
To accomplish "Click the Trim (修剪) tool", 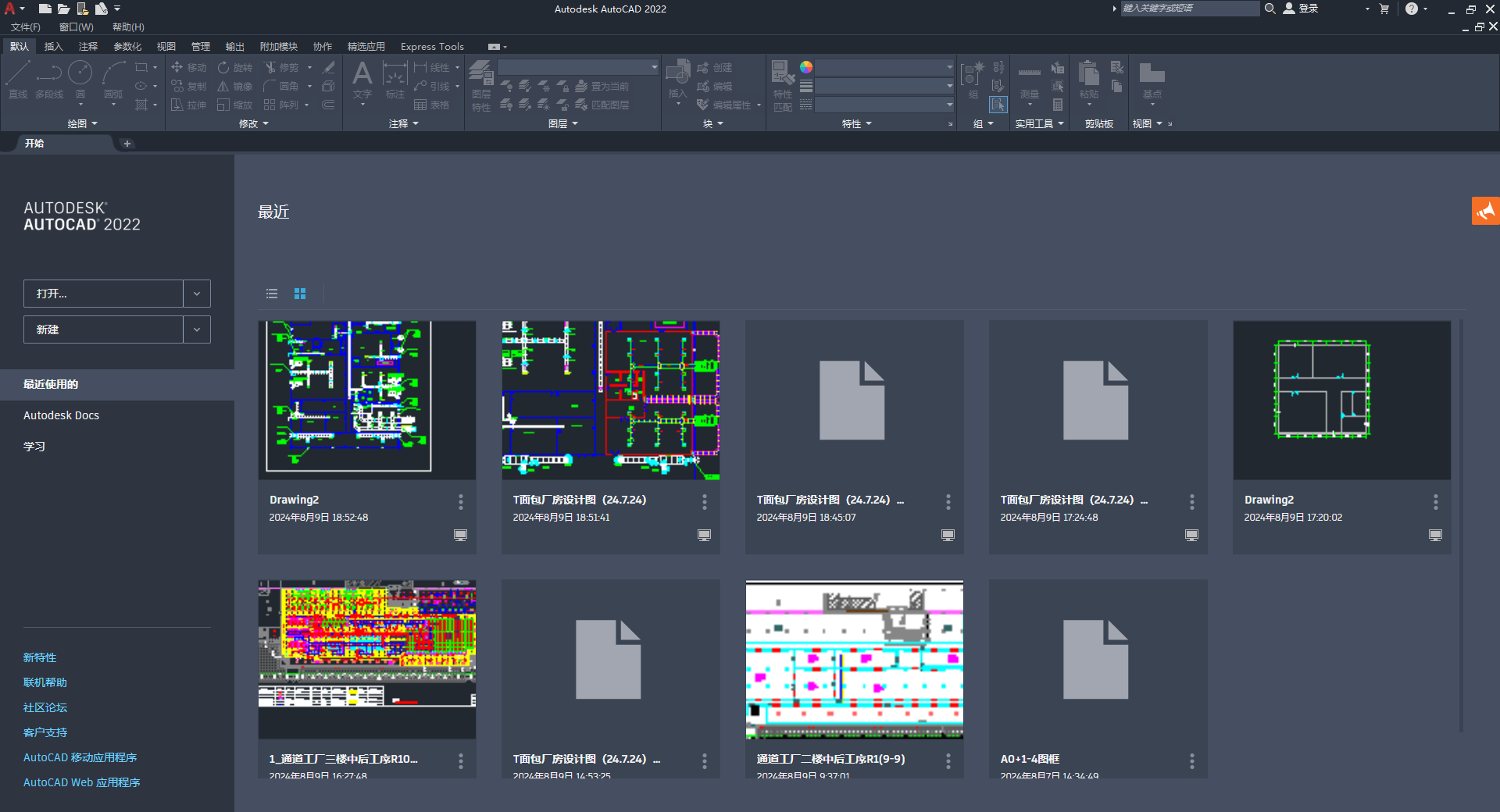I will [281, 68].
